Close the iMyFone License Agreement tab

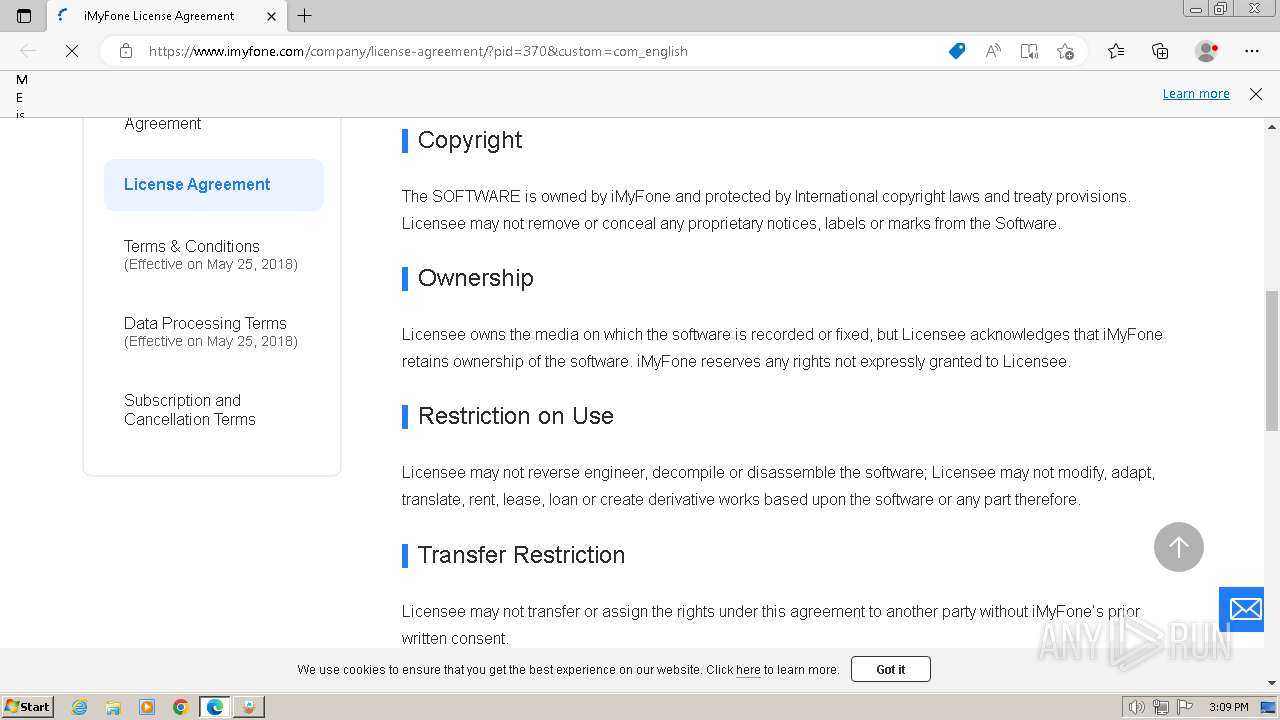pos(271,16)
